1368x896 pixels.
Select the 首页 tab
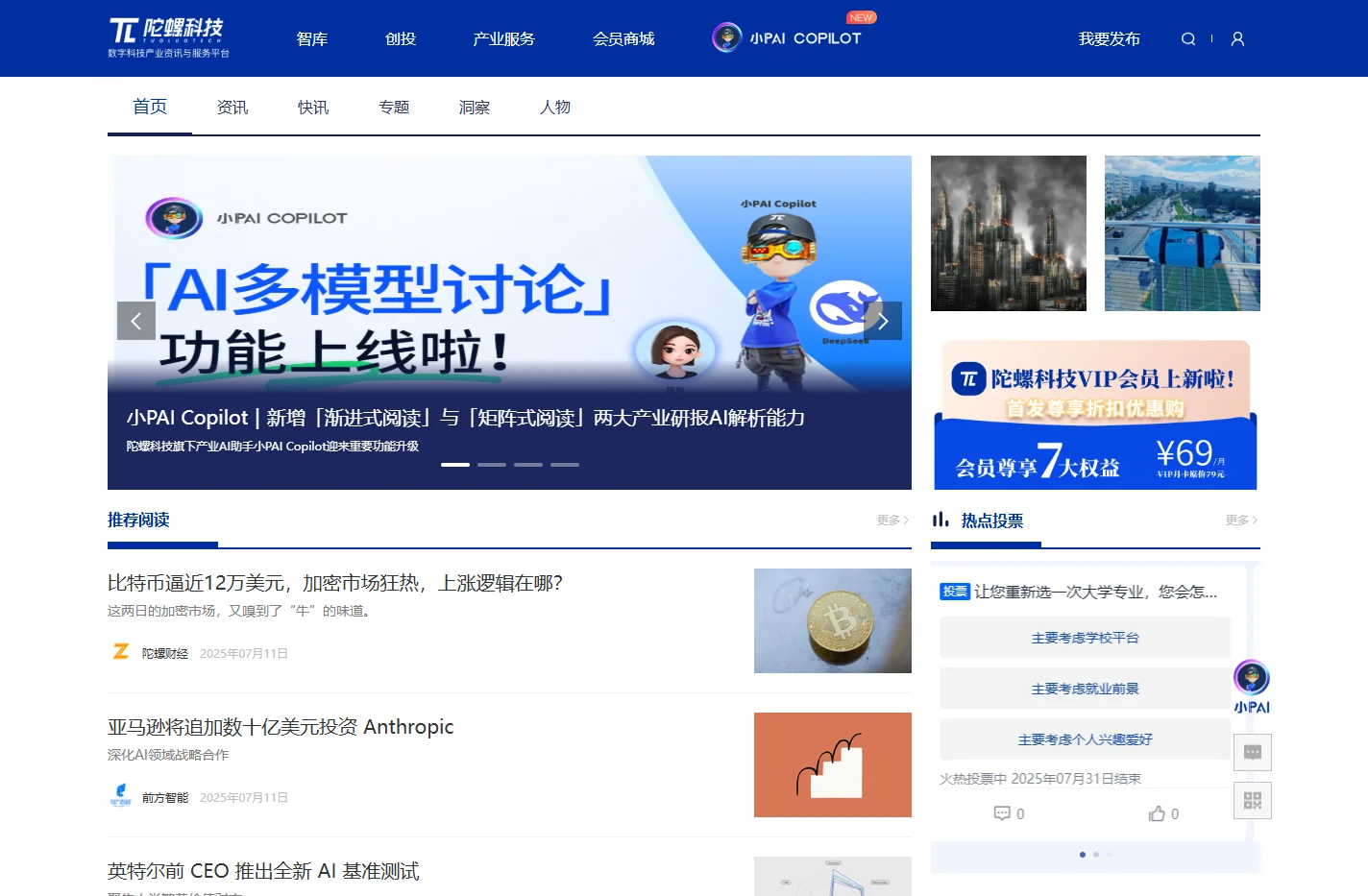(x=150, y=107)
